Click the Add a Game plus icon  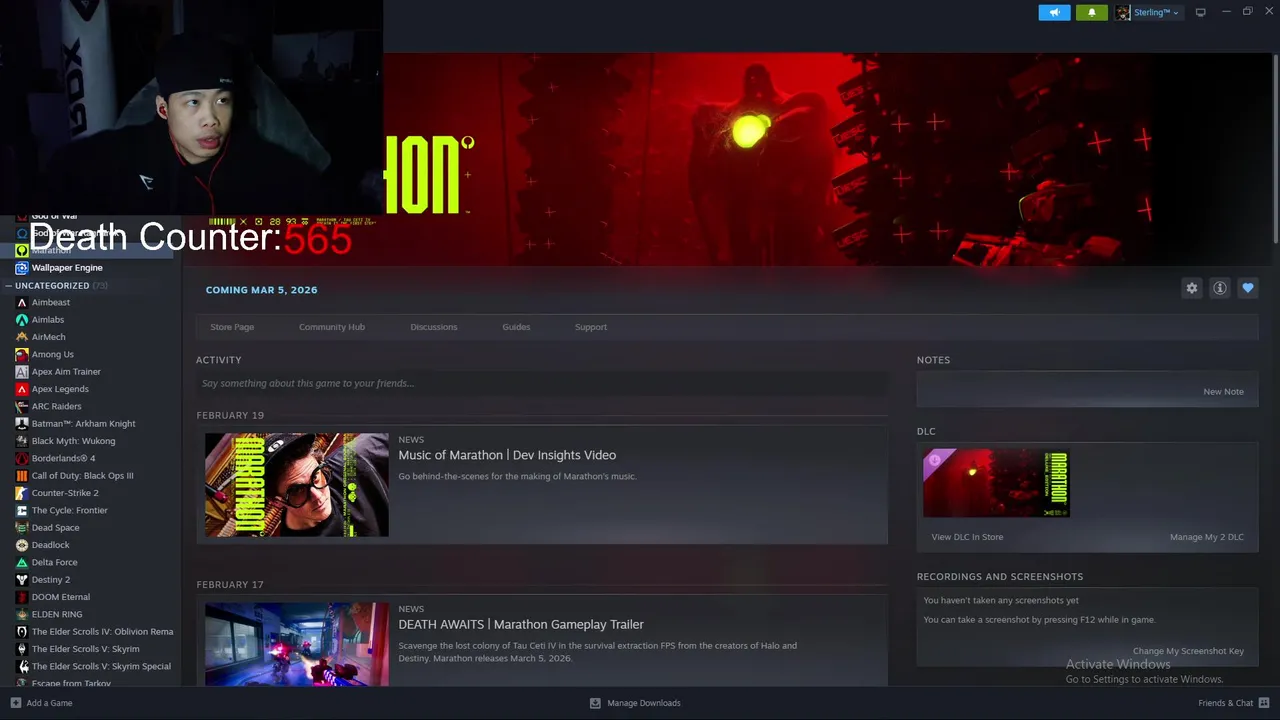(x=15, y=703)
